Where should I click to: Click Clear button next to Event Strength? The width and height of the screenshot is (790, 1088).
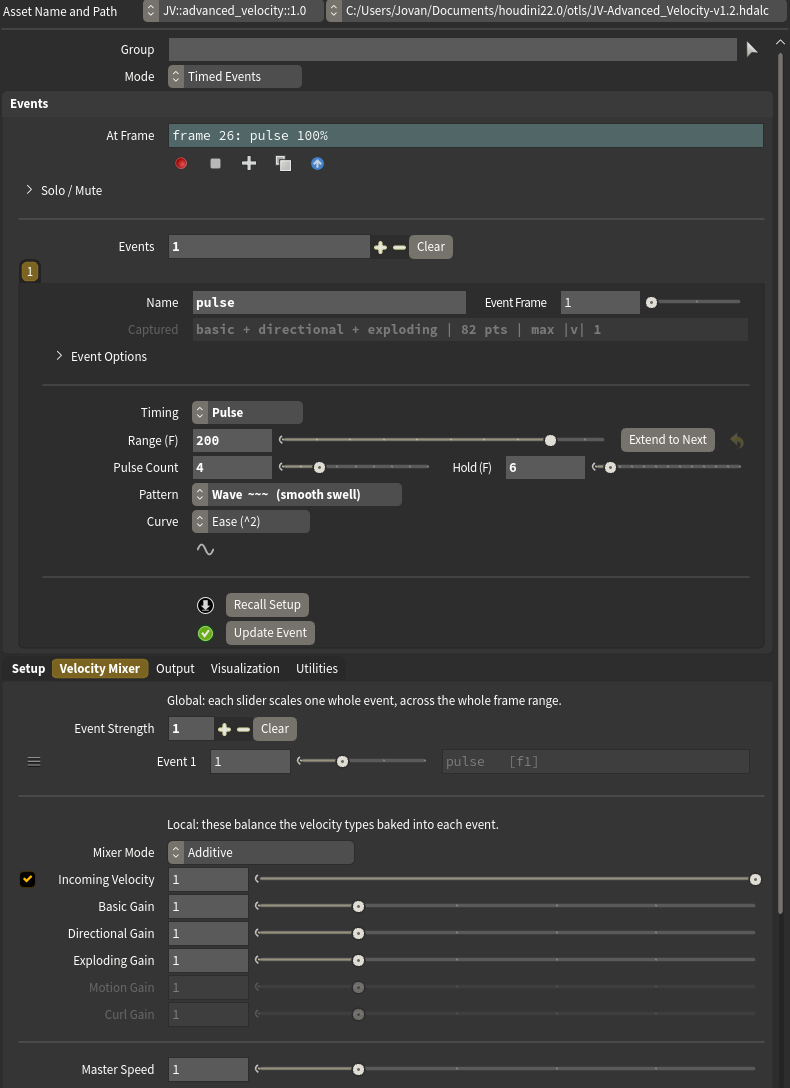(275, 729)
